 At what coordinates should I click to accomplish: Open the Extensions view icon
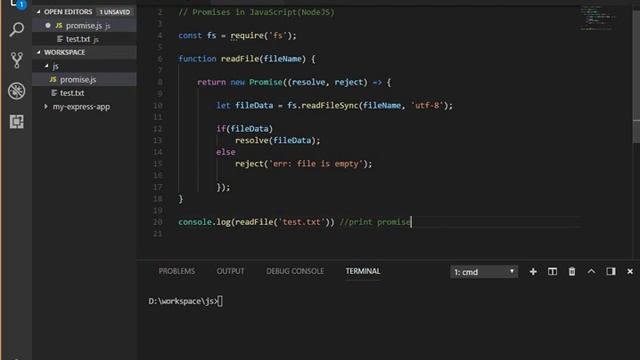point(17,121)
